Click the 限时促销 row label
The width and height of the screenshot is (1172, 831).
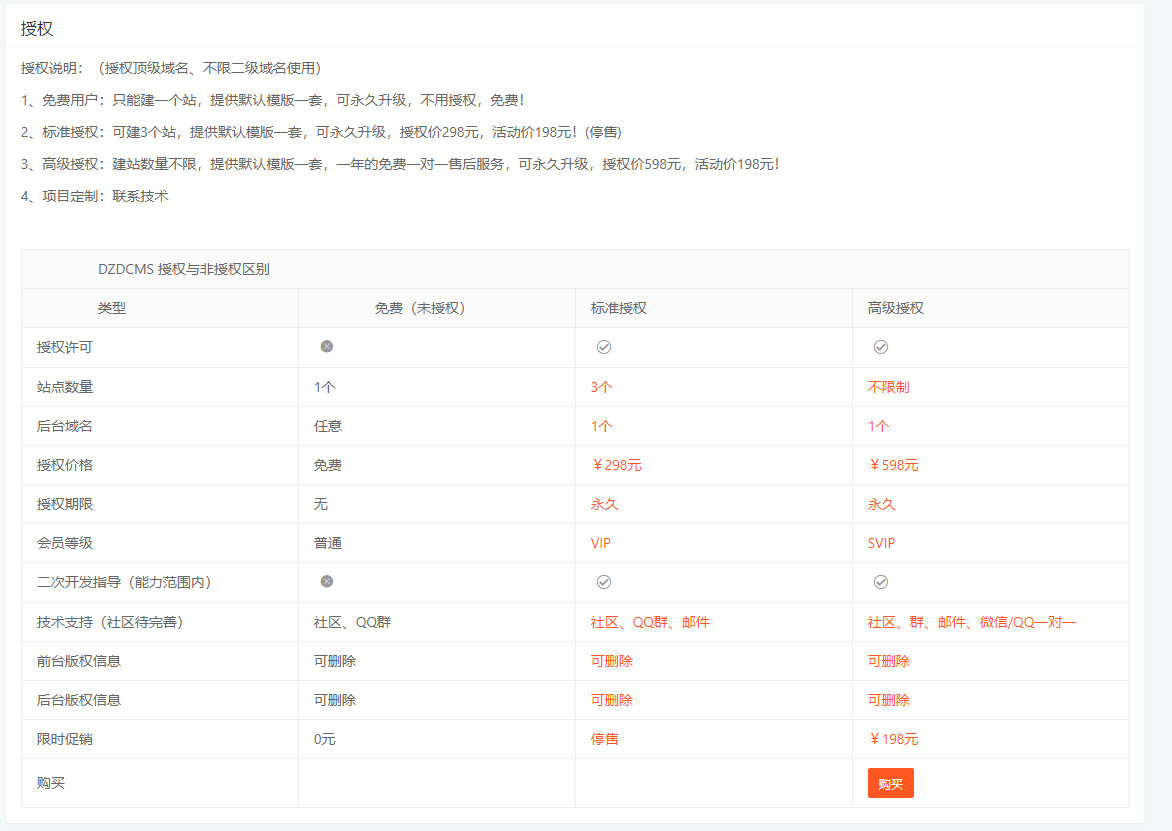coord(65,738)
